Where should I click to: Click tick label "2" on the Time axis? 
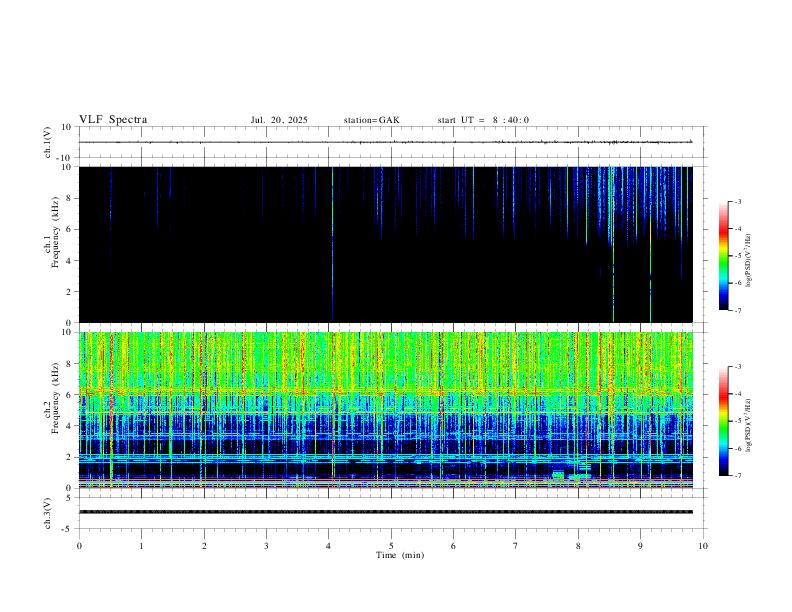(204, 546)
